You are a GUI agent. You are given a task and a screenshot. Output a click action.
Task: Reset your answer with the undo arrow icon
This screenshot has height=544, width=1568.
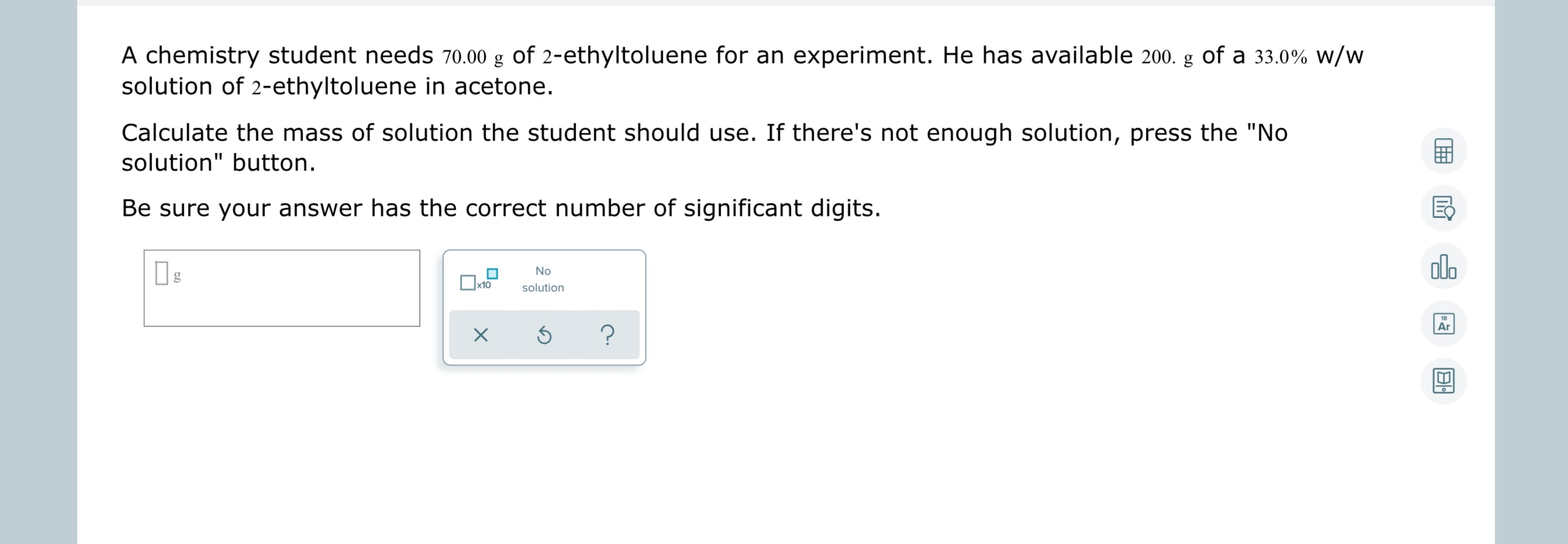(x=543, y=335)
